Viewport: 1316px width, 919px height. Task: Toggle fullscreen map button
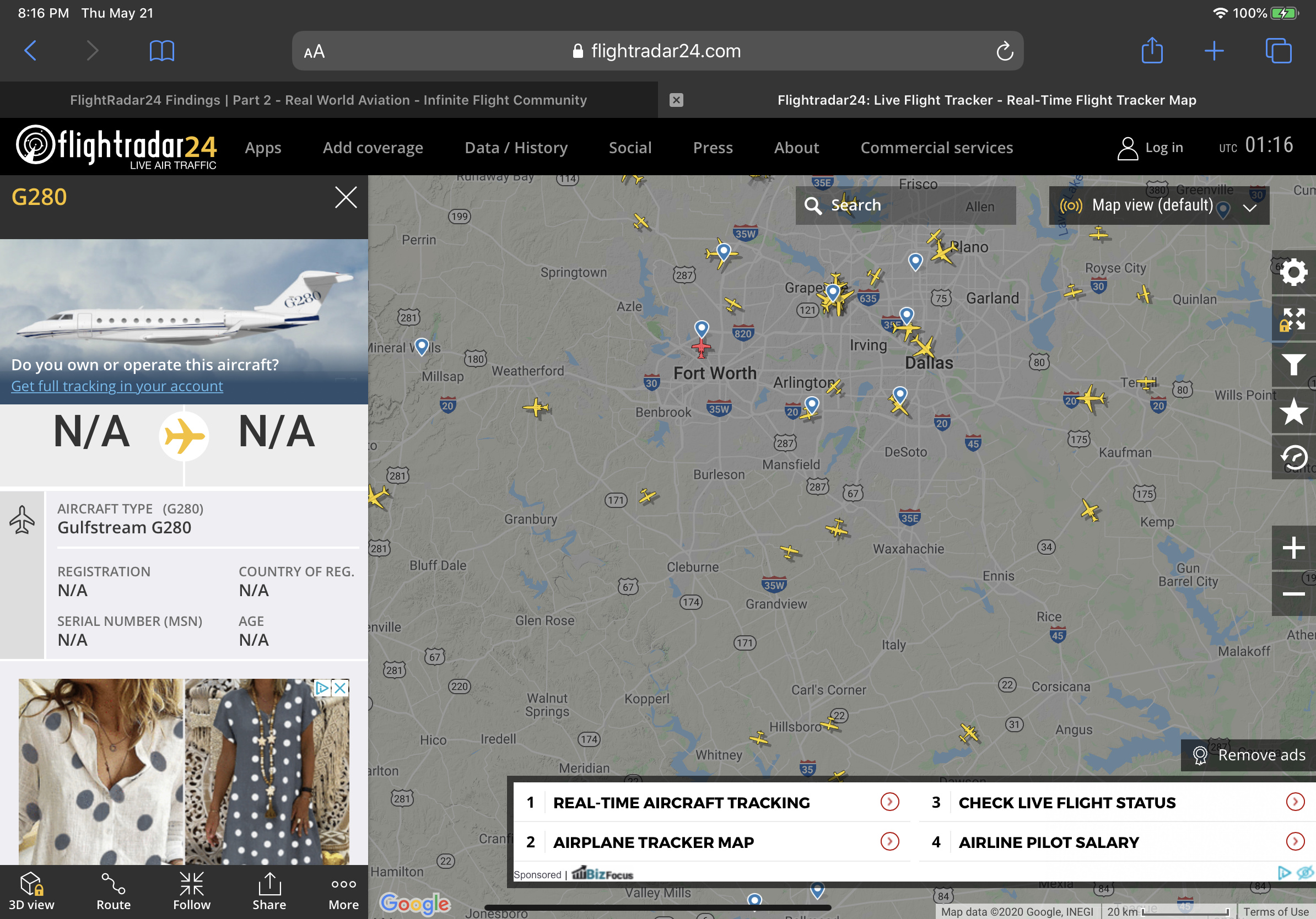1293,319
